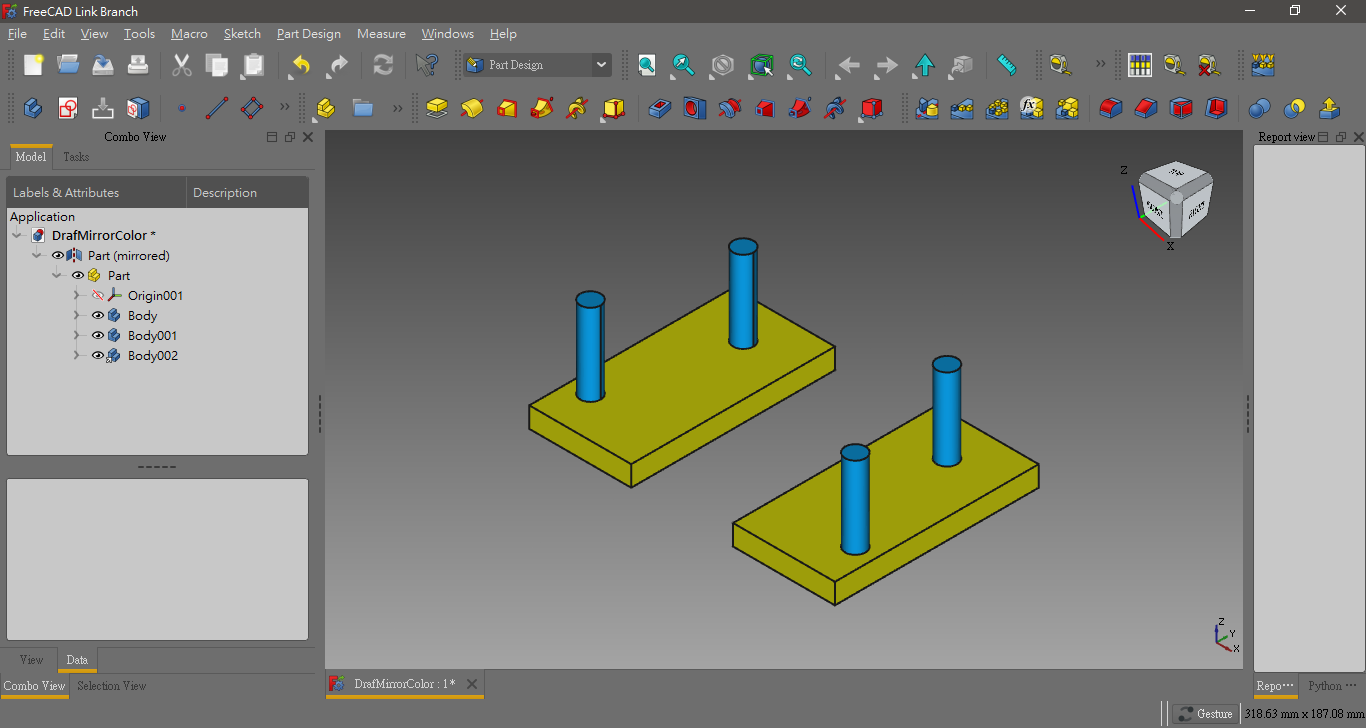Activate the Fillet tool
The image size is (1366, 728).
click(x=1110, y=108)
